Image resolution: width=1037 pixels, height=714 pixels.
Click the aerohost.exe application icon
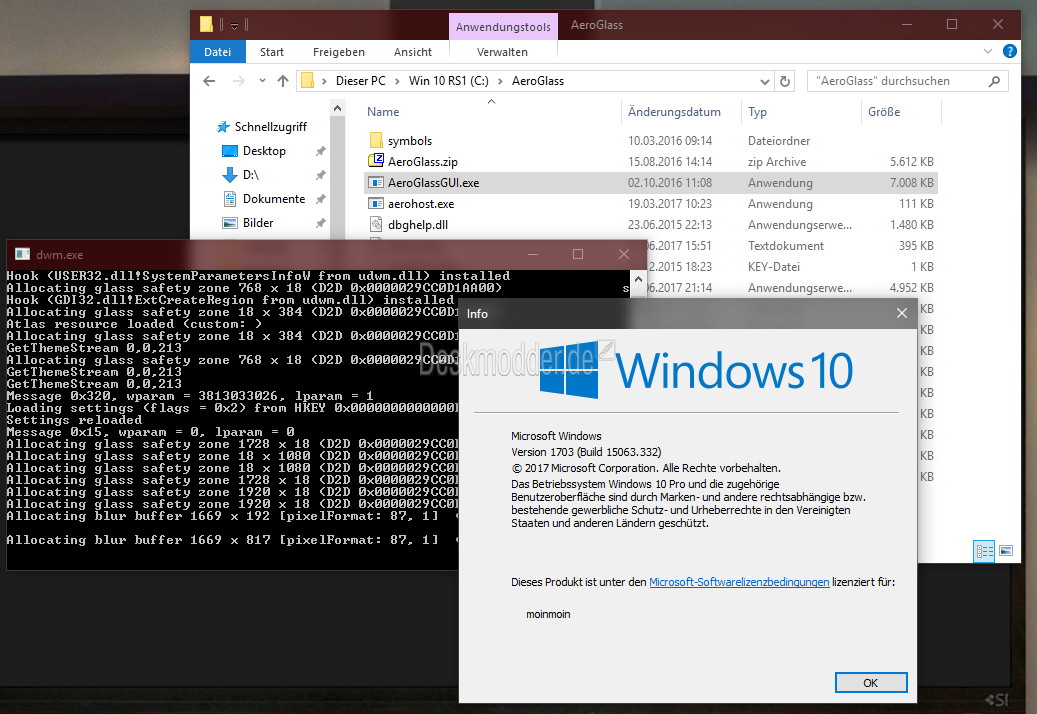(x=376, y=204)
